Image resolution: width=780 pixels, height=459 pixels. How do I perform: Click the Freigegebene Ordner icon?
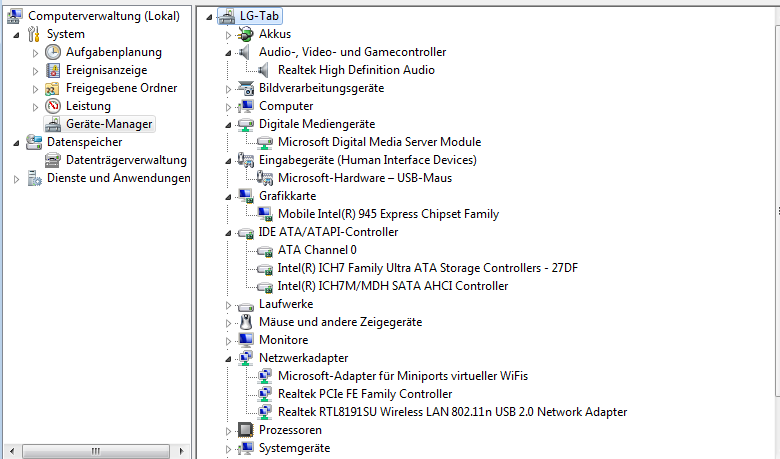[53, 88]
